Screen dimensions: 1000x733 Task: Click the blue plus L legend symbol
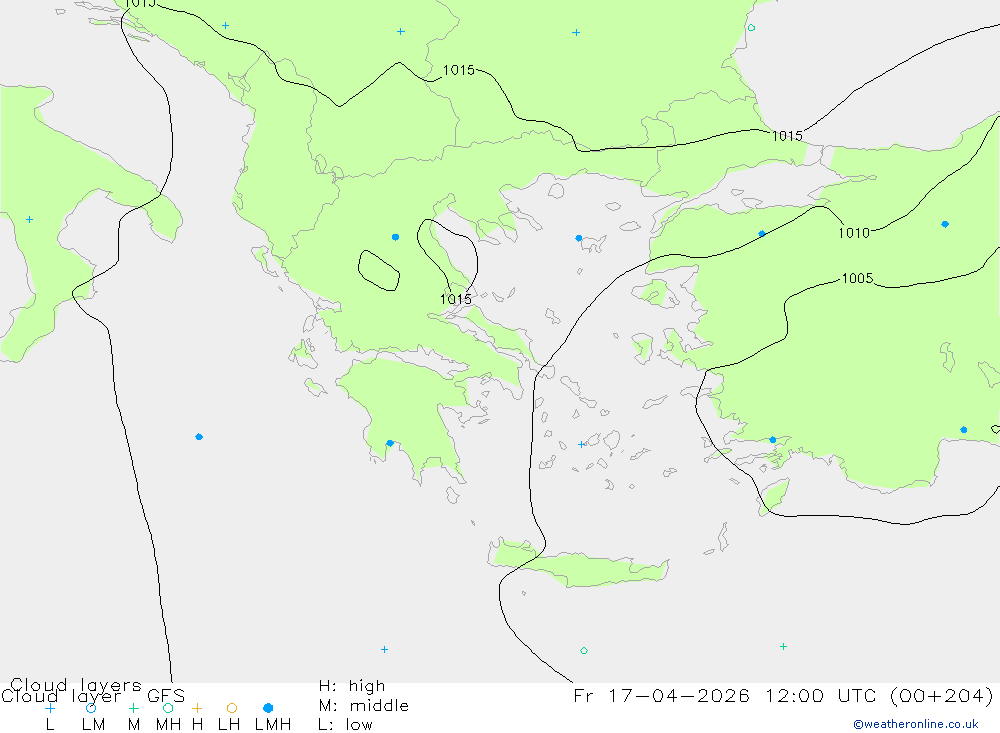click(50, 708)
